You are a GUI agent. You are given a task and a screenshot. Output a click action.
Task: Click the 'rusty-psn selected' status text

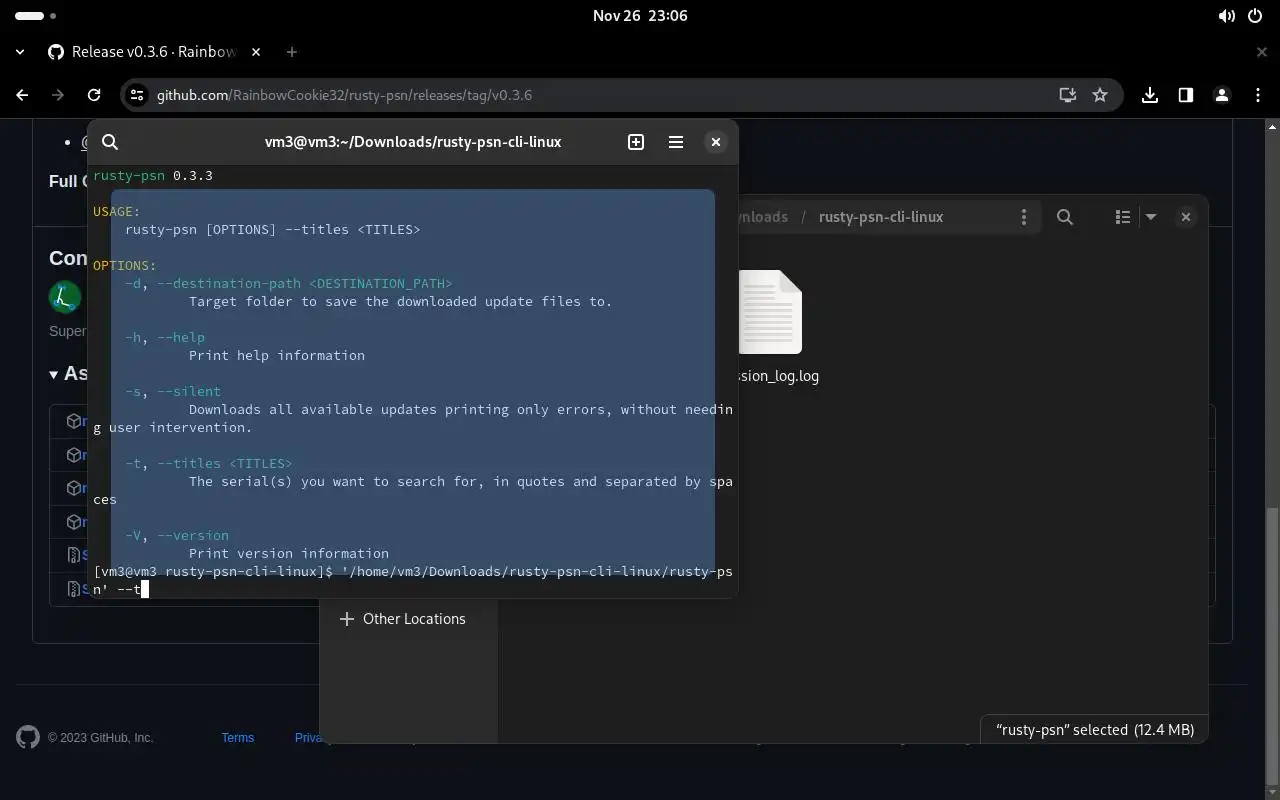tap(1095, 730)
